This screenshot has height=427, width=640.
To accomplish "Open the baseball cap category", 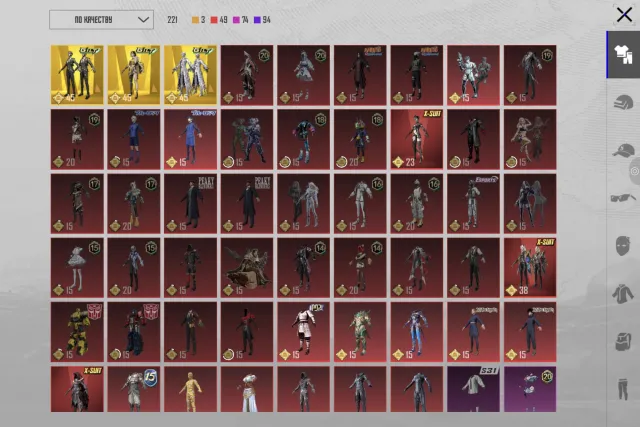I will 623,150.
